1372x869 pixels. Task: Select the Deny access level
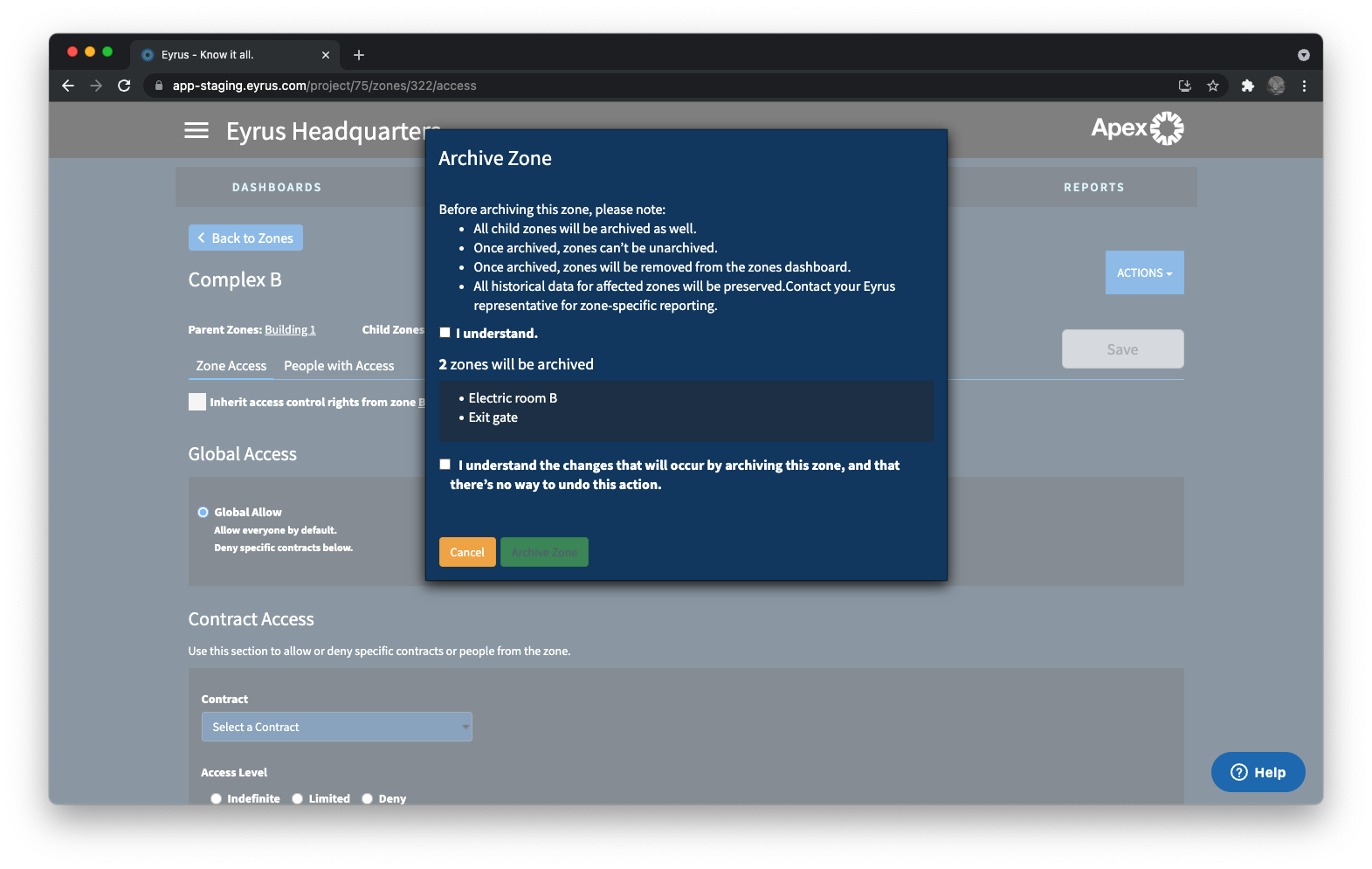pyautogui.click(x=367, y=798)
